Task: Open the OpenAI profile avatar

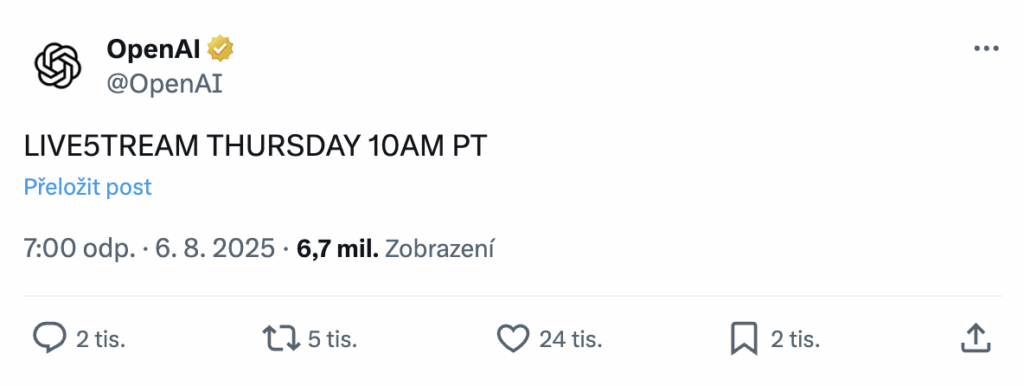Action: [x=57, y=65]
